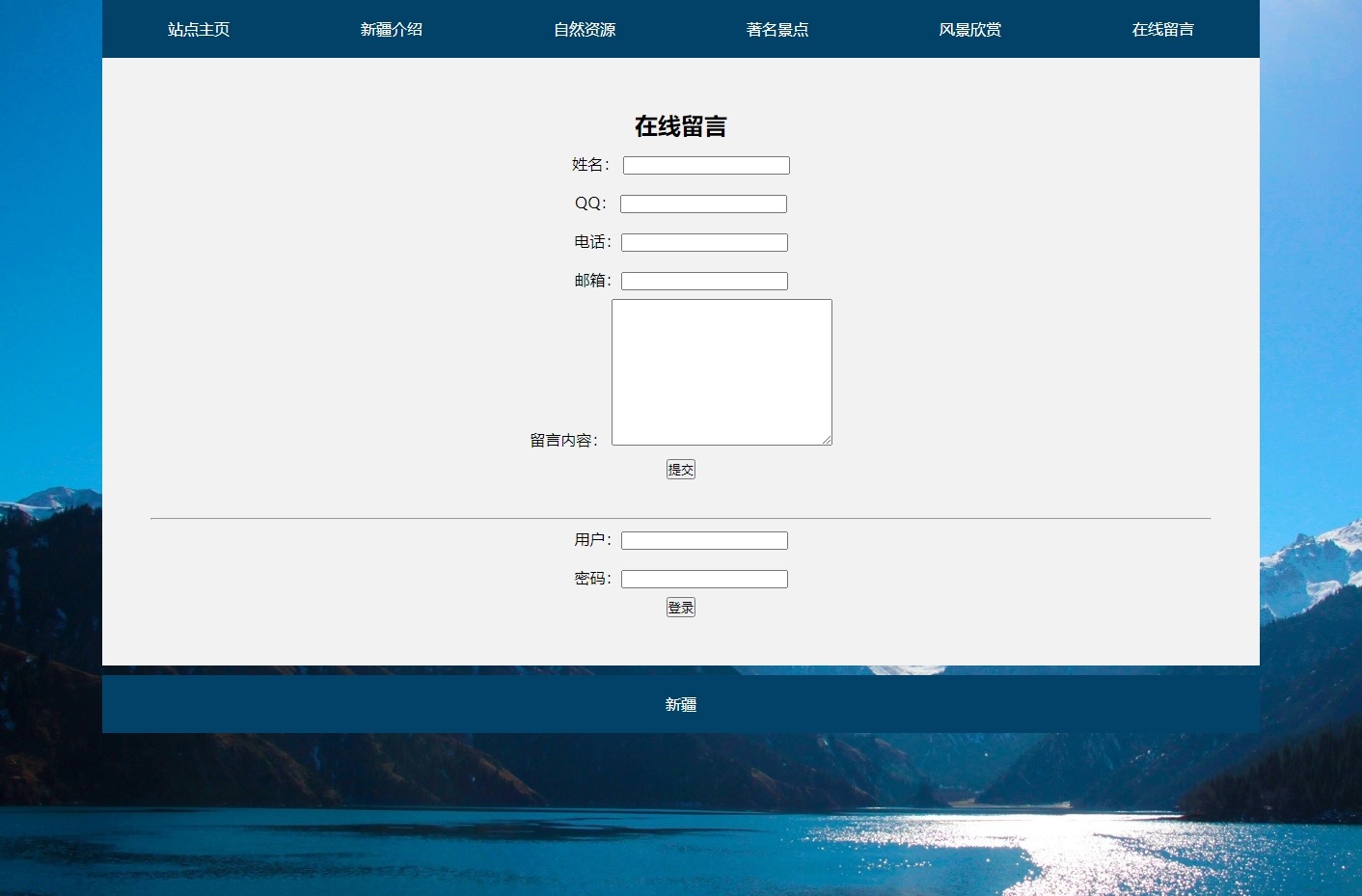Go to the 新疆介绍 page

[x=392, y=29]
